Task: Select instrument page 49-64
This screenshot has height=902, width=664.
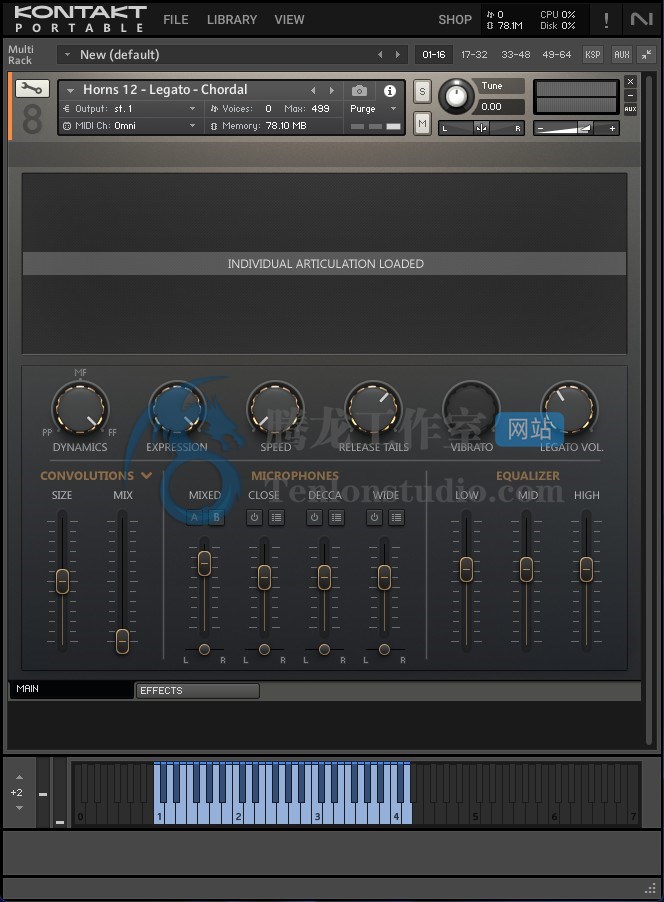Action: (x=556, y=55)
